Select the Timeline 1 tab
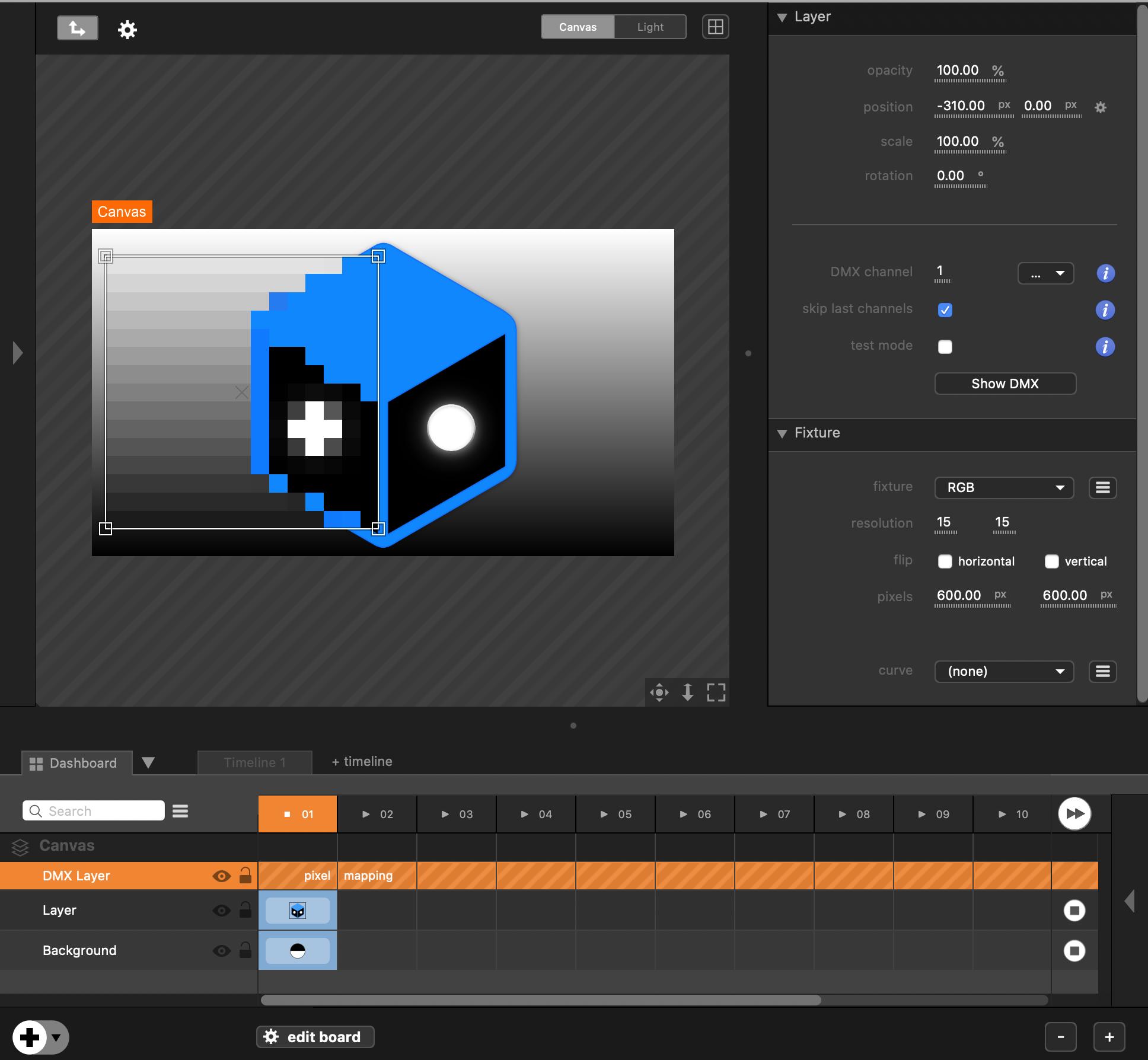This screenshot has width=1148, height=1060. pos(254,762)
